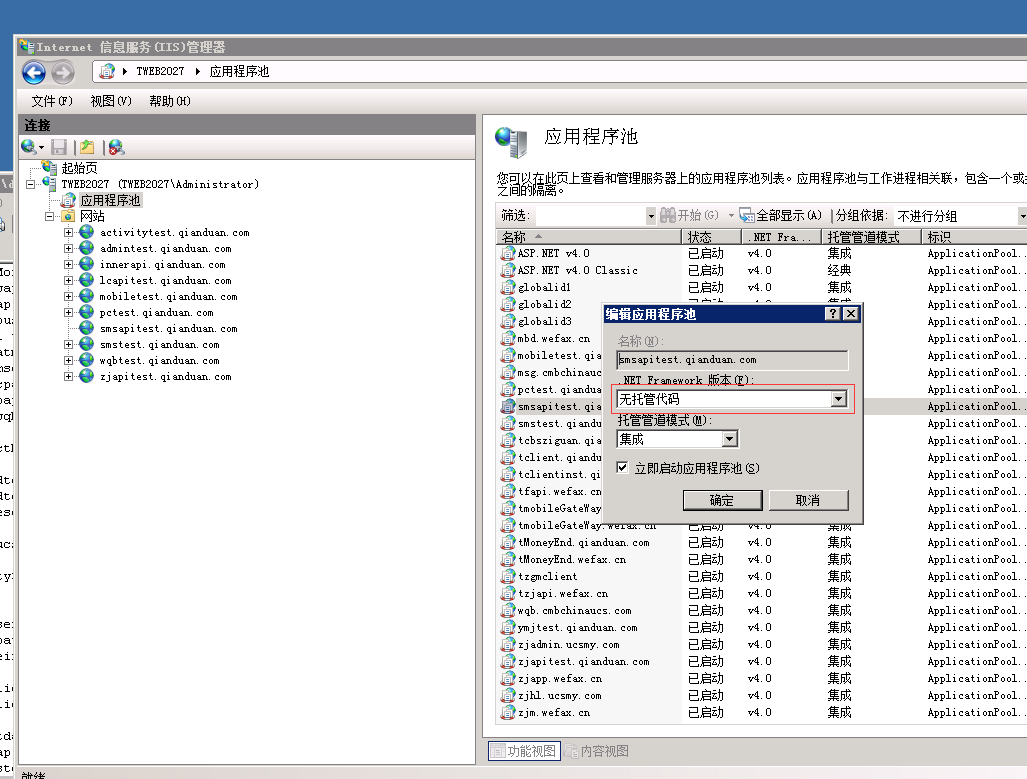Select the 应用程序池 tree node
This screenshot has width=1027, height=779.
[x=110, y=200]
